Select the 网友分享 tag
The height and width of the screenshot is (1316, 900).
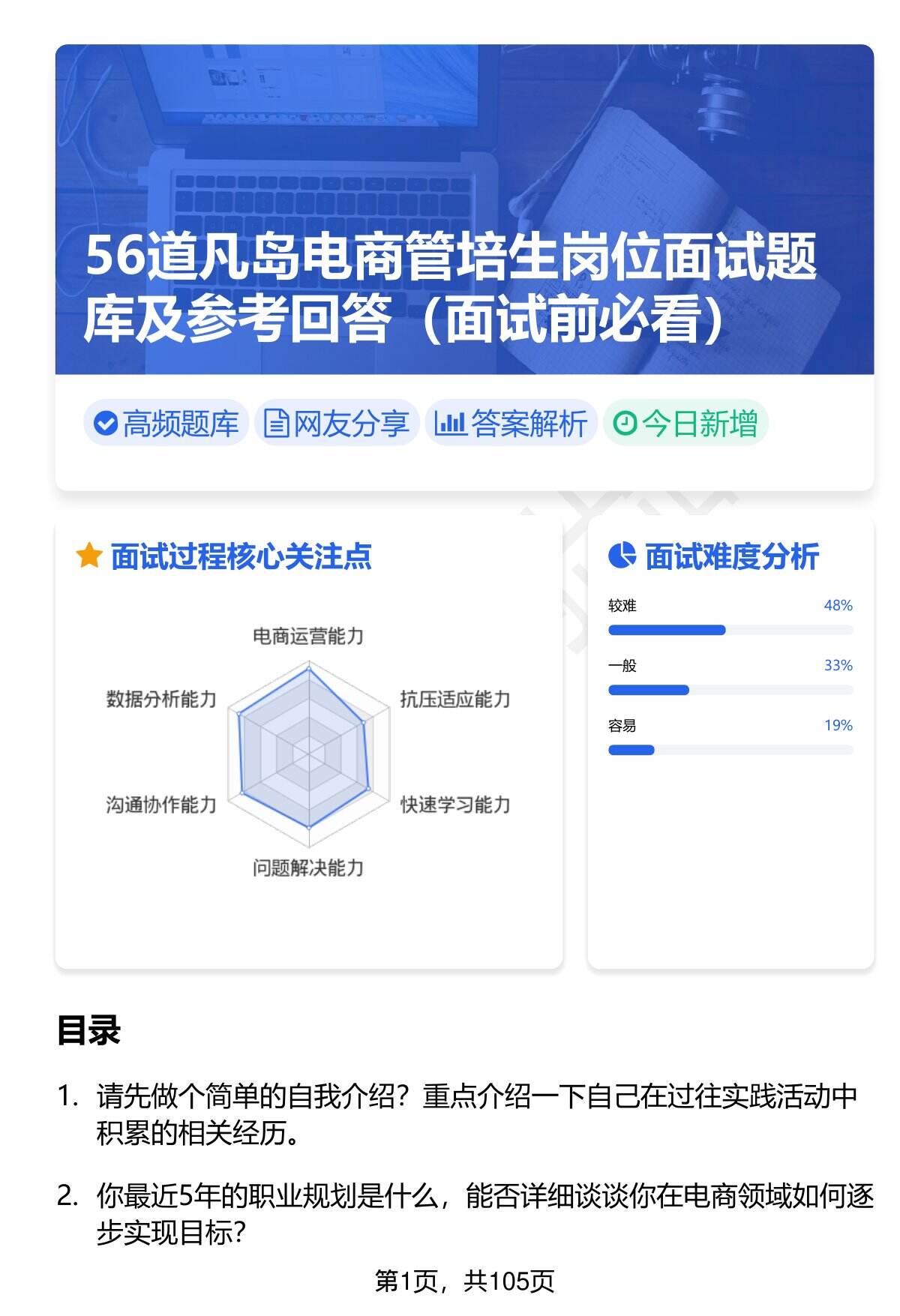337,424
